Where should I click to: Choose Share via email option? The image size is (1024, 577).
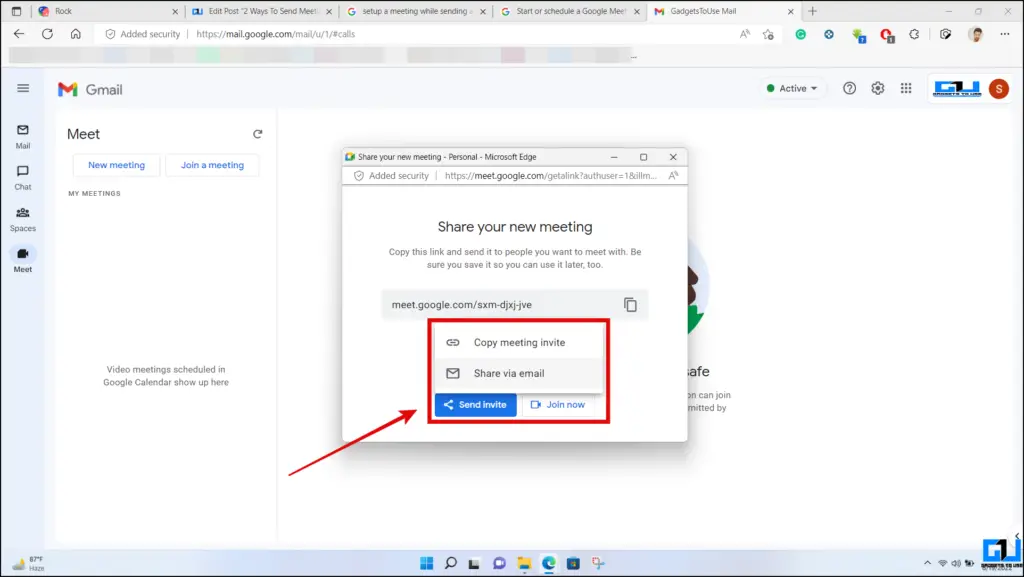[519, 373]
